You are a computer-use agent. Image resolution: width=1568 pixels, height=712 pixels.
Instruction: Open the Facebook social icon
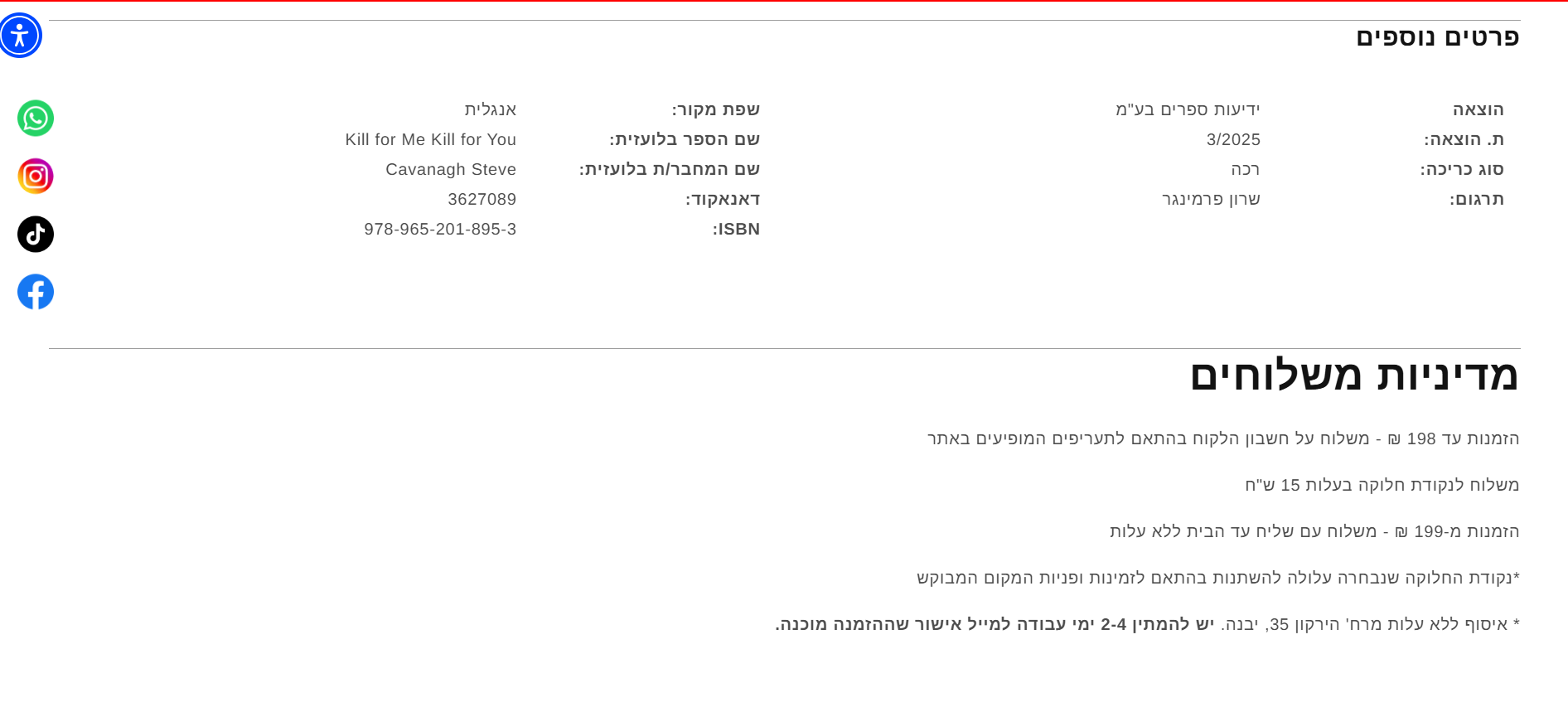[36, 293]
